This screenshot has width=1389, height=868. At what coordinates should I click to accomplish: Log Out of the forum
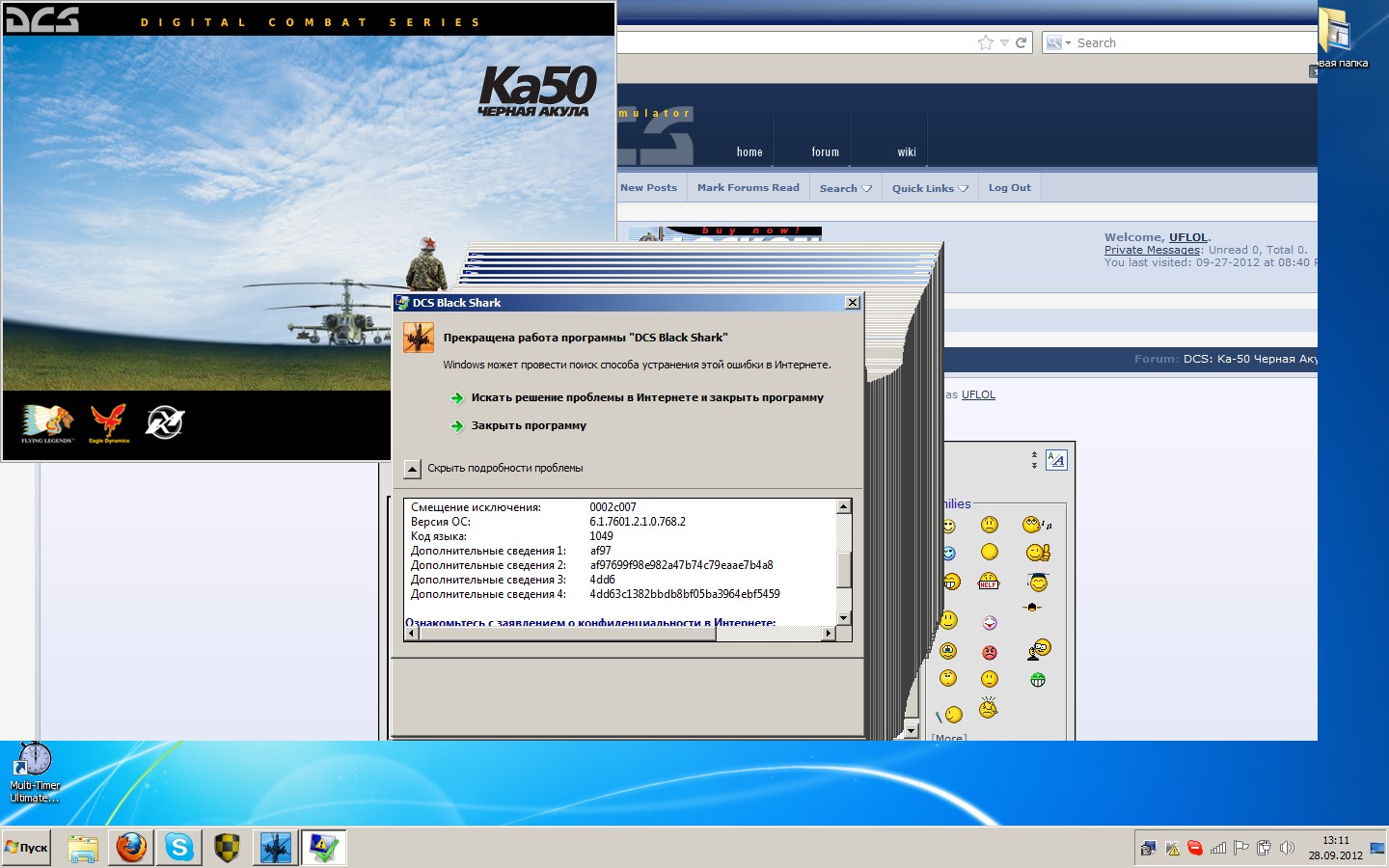pos(1010,188)
